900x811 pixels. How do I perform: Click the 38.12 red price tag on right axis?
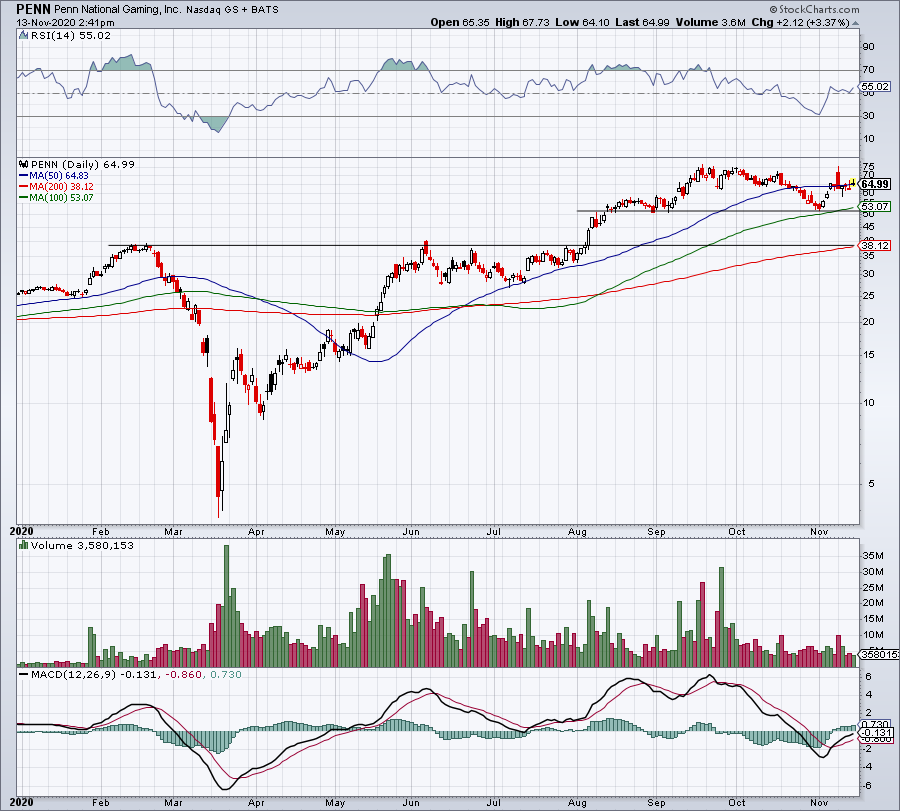pos(876,246)
